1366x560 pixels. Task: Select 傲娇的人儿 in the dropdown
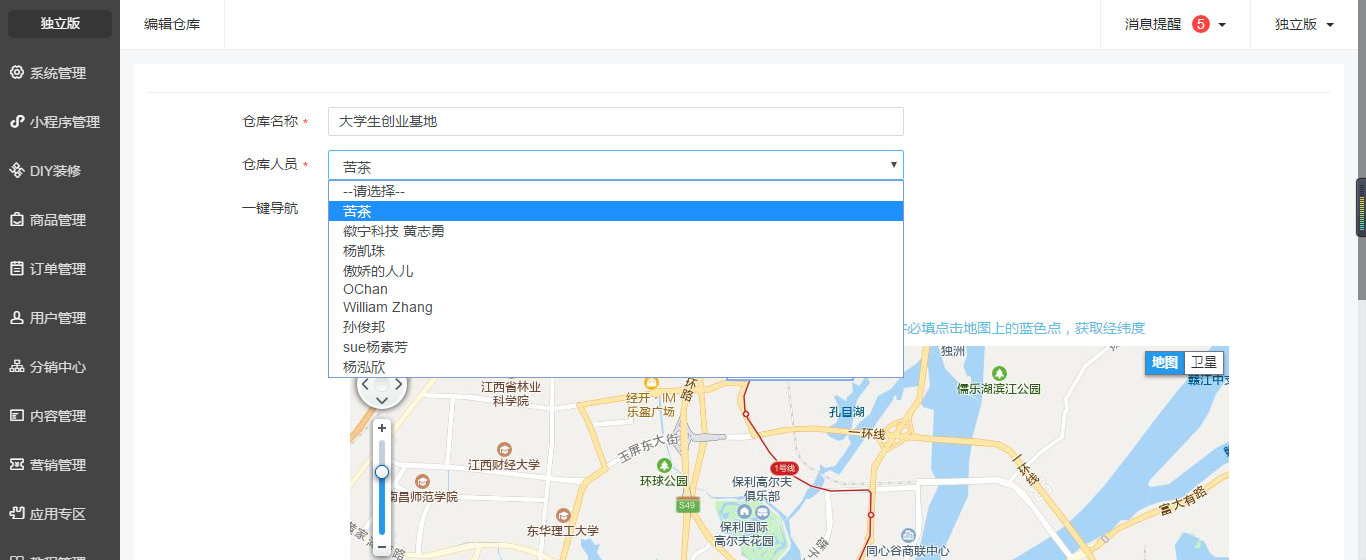[x=616, y=270]
